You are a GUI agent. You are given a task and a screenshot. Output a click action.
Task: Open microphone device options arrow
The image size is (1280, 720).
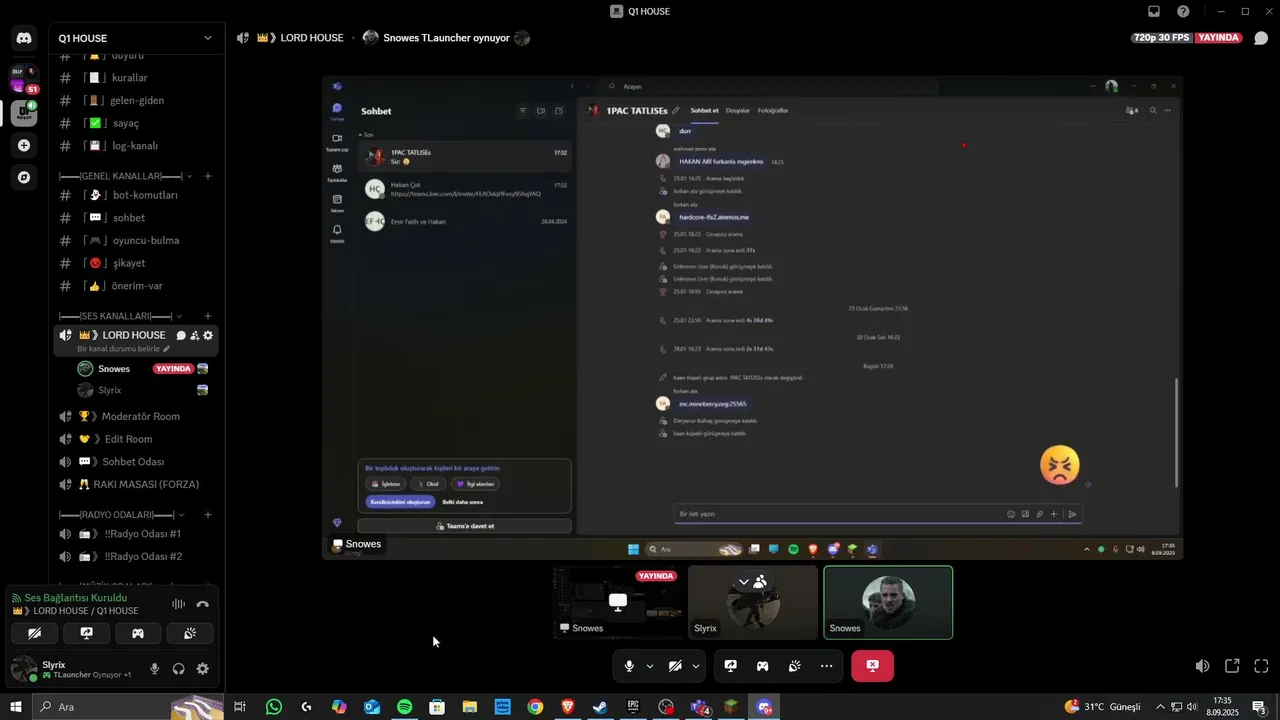click(650, 666)
